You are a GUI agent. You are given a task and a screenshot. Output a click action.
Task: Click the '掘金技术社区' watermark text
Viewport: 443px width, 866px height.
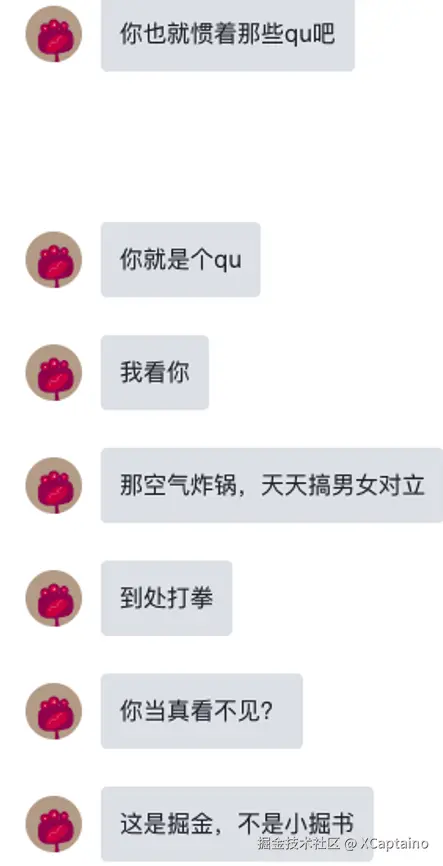tap(299, 843)
